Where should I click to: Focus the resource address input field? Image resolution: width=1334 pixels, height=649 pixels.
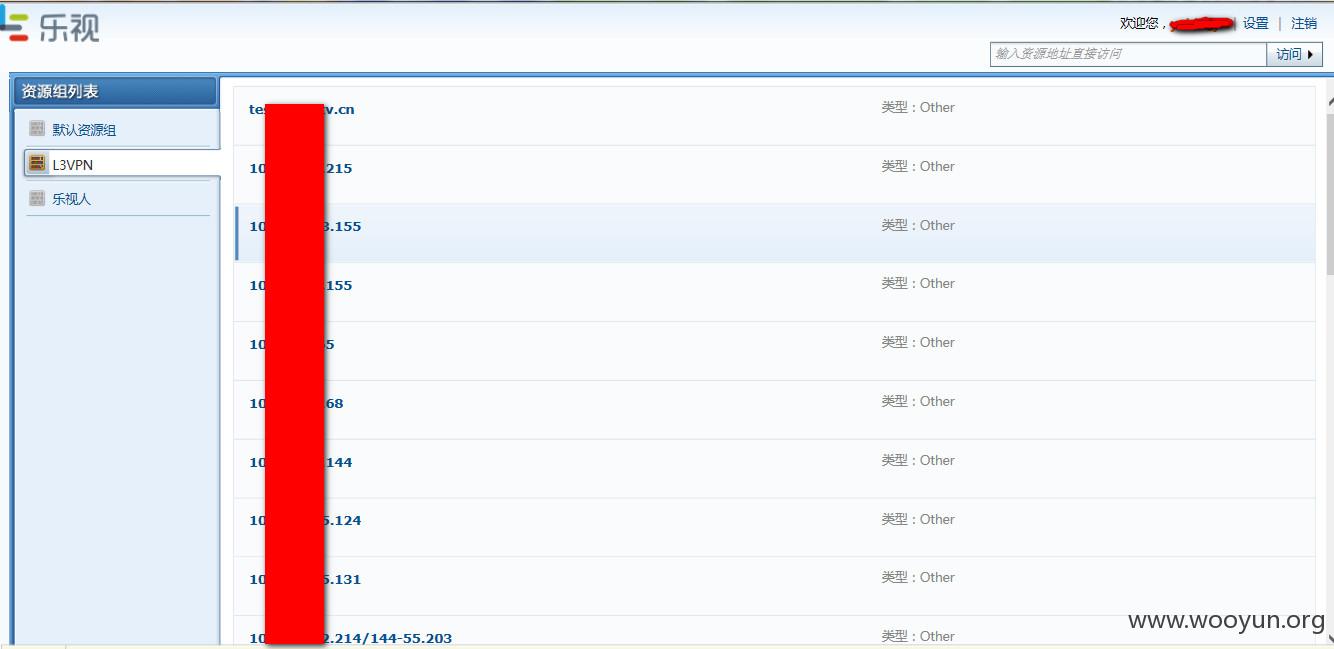pos(1128,54)
